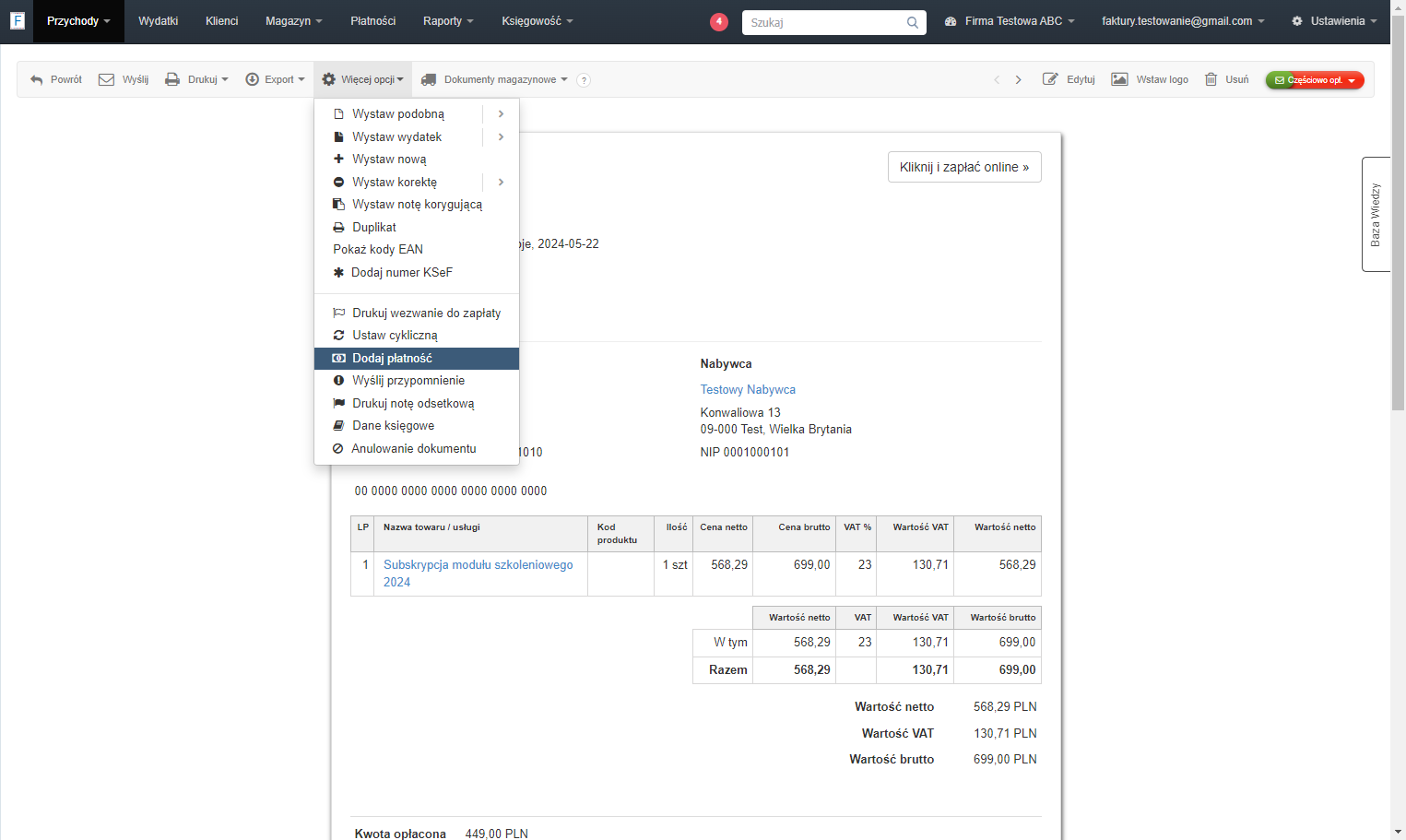Click the search magnifier icon

click(x=913, y=23)
